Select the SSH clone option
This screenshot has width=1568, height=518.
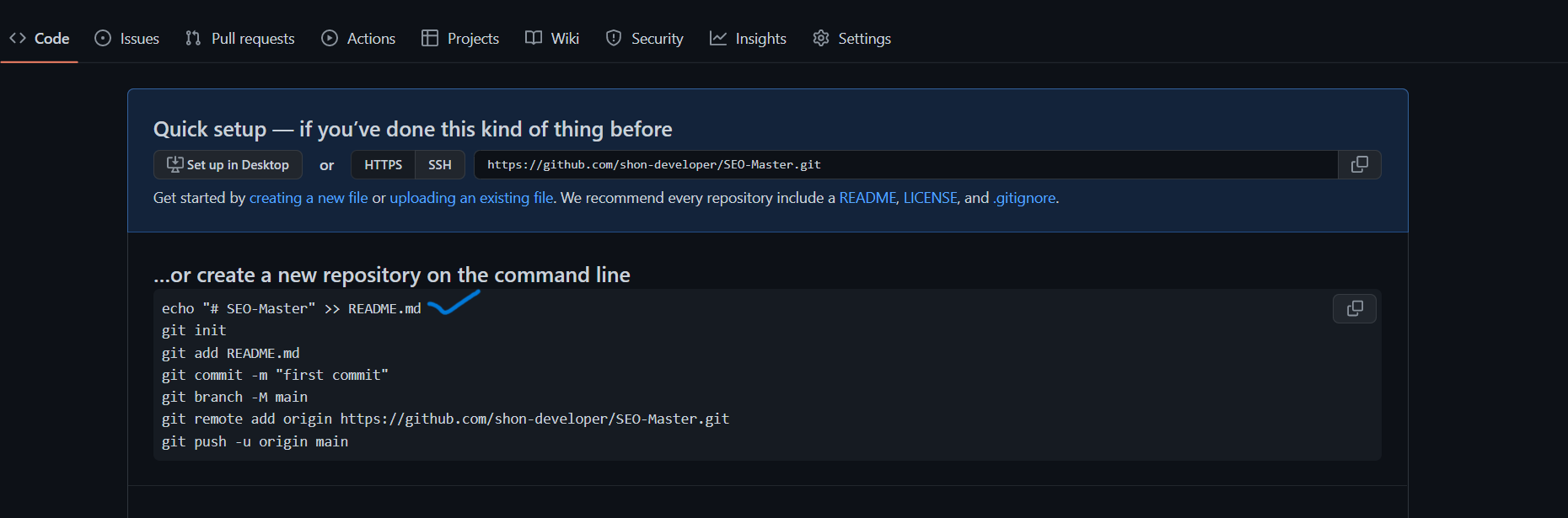click(x=440, y=165)
